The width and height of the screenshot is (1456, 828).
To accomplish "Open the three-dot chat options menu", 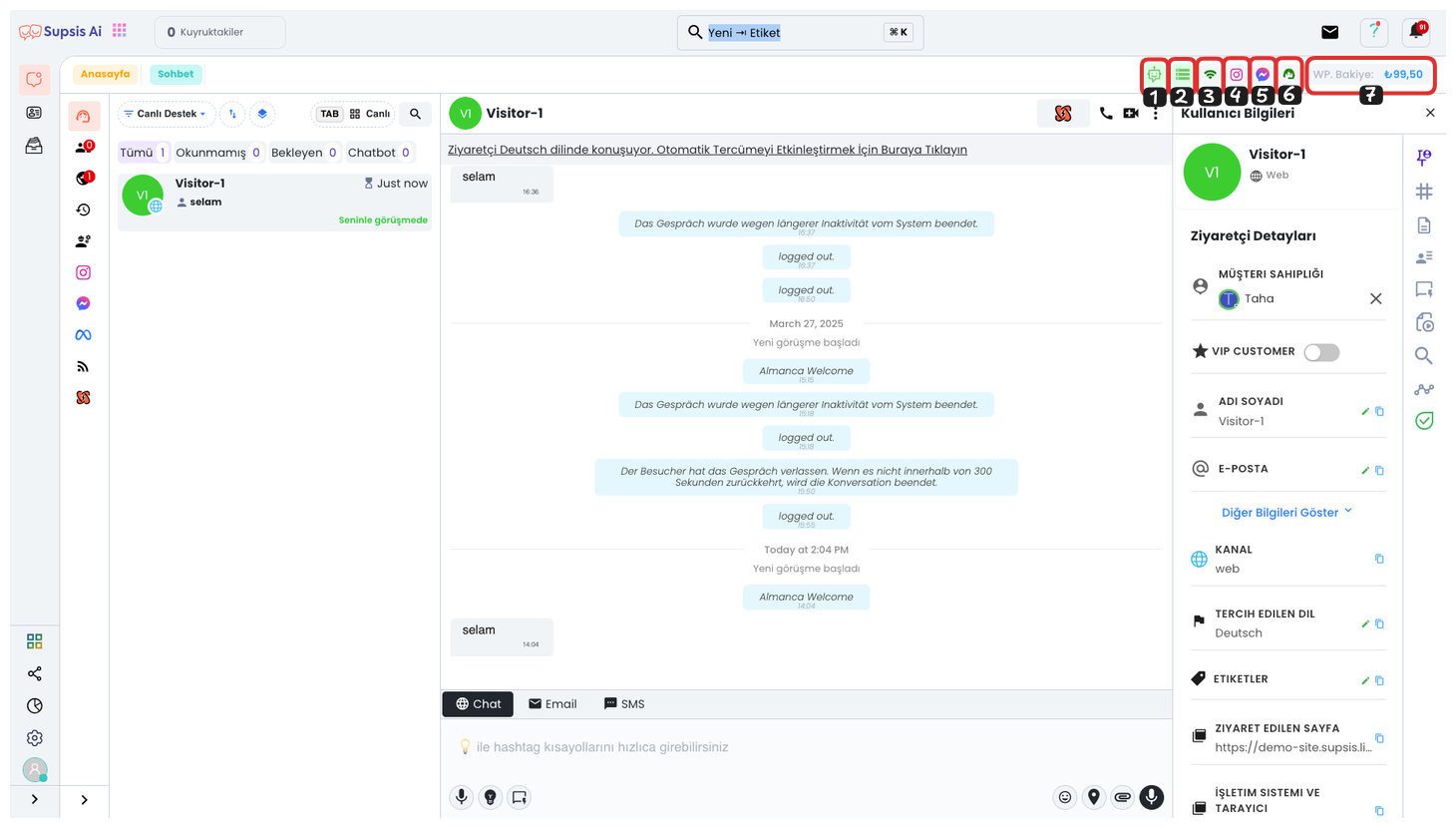I will (x=1156, y=114).
